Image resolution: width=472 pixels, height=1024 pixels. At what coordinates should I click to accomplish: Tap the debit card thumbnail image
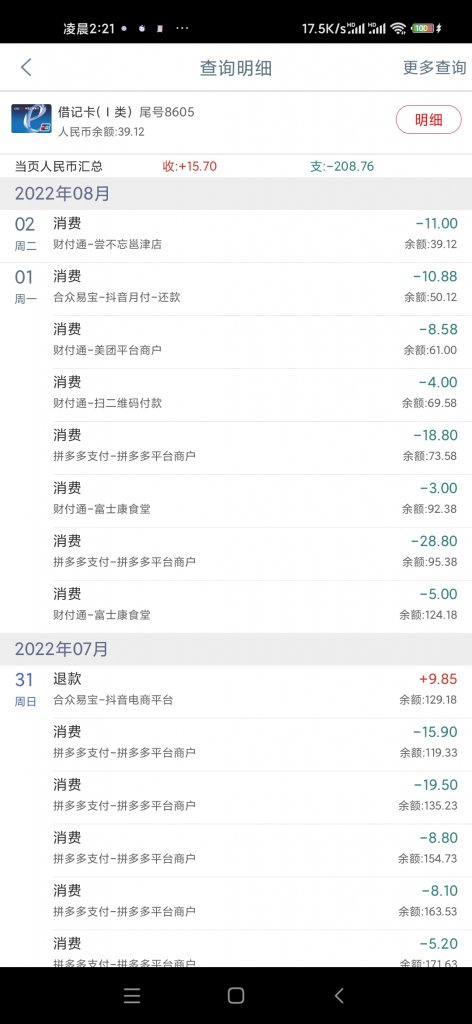click(x=31, y=119)
